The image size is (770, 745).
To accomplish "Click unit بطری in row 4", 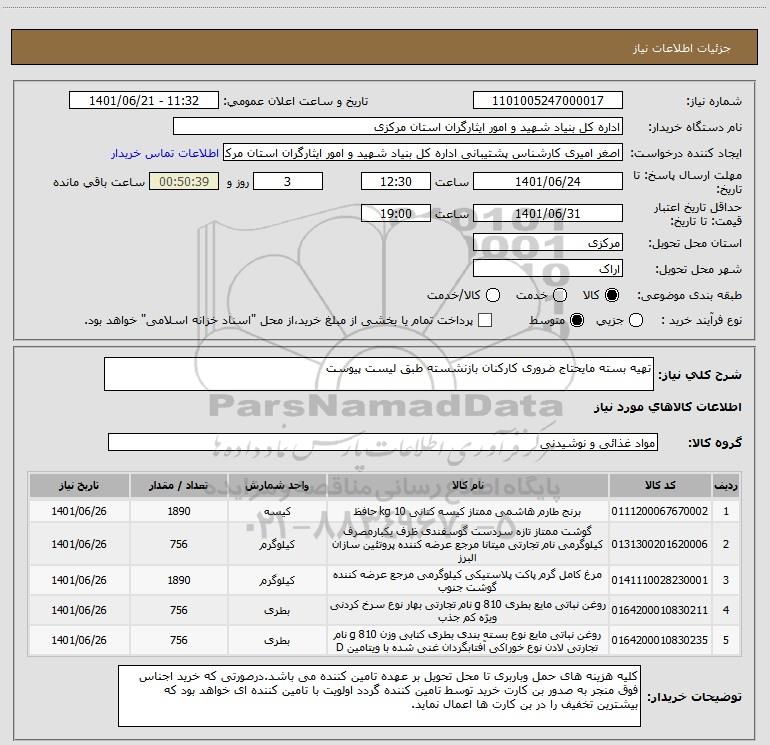I will [x=277, y=610].
